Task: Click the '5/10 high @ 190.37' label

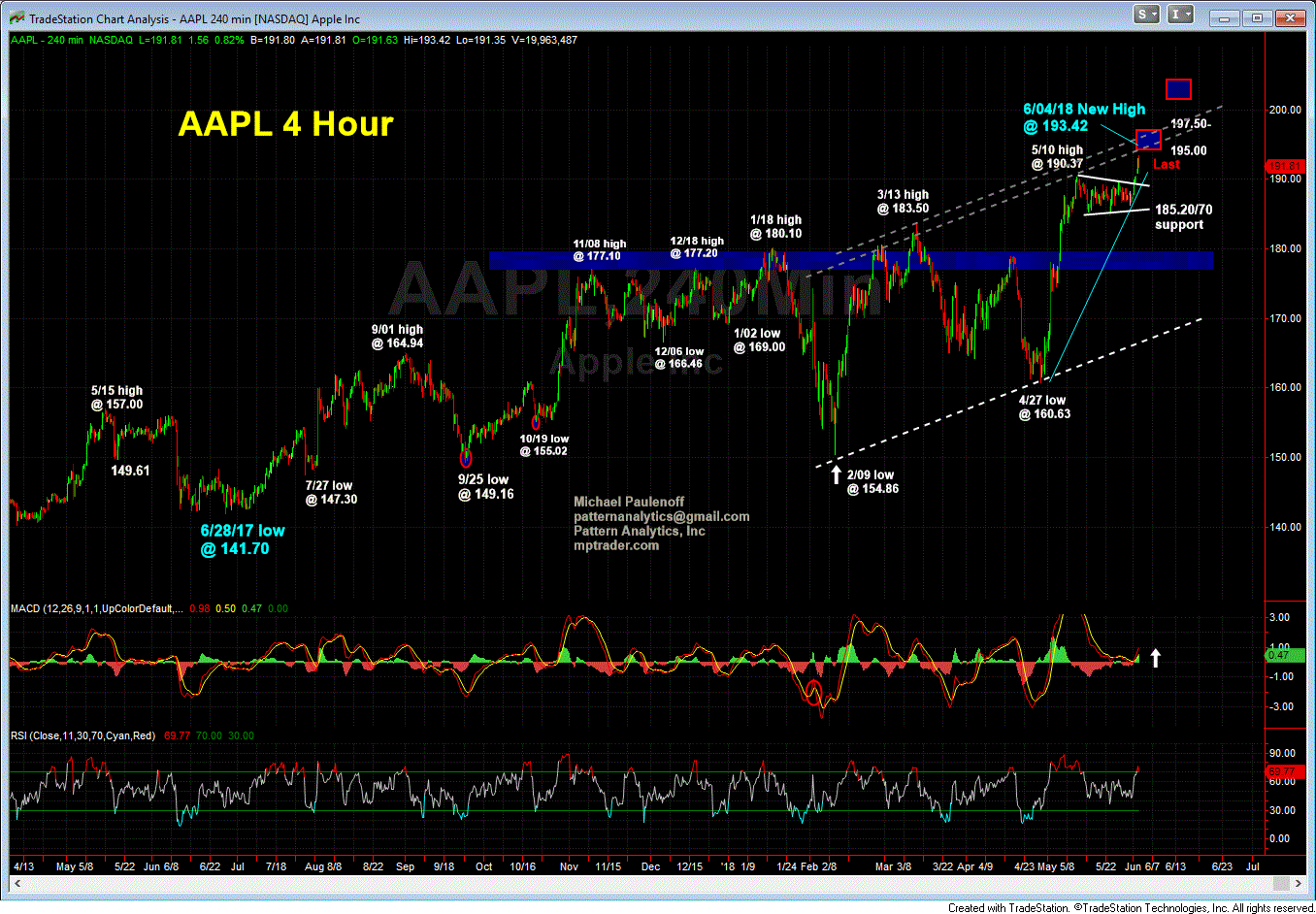Action: (x=1056, y=157)
